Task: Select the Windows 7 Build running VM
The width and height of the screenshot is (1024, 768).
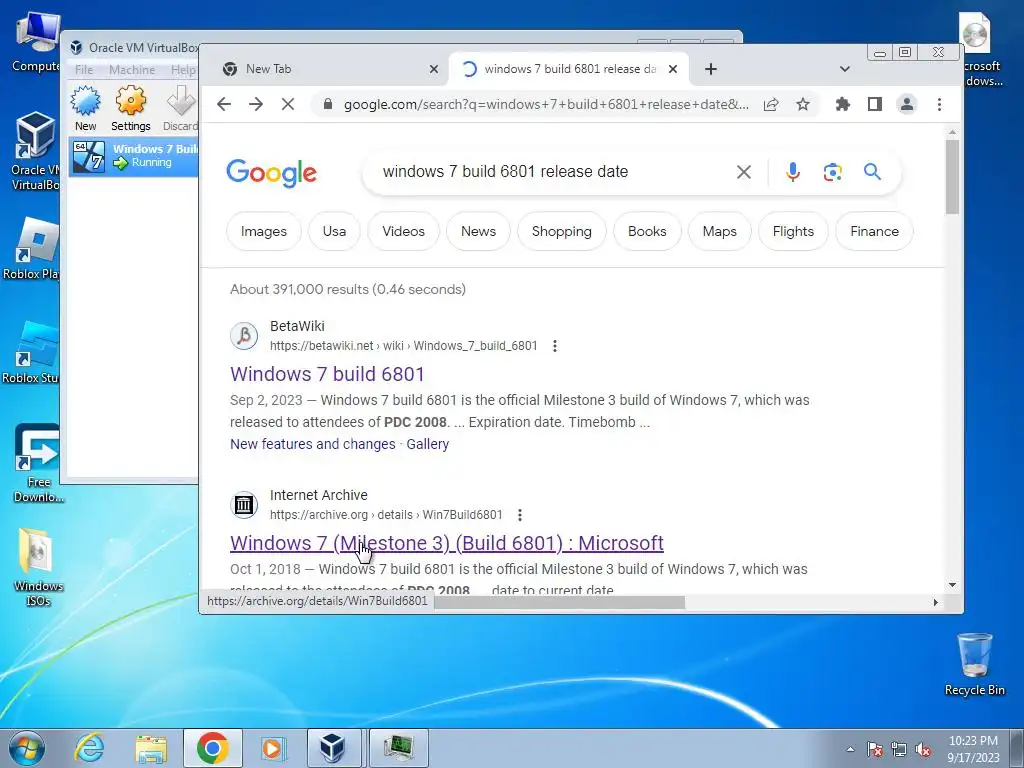Action: pos(134,156)
